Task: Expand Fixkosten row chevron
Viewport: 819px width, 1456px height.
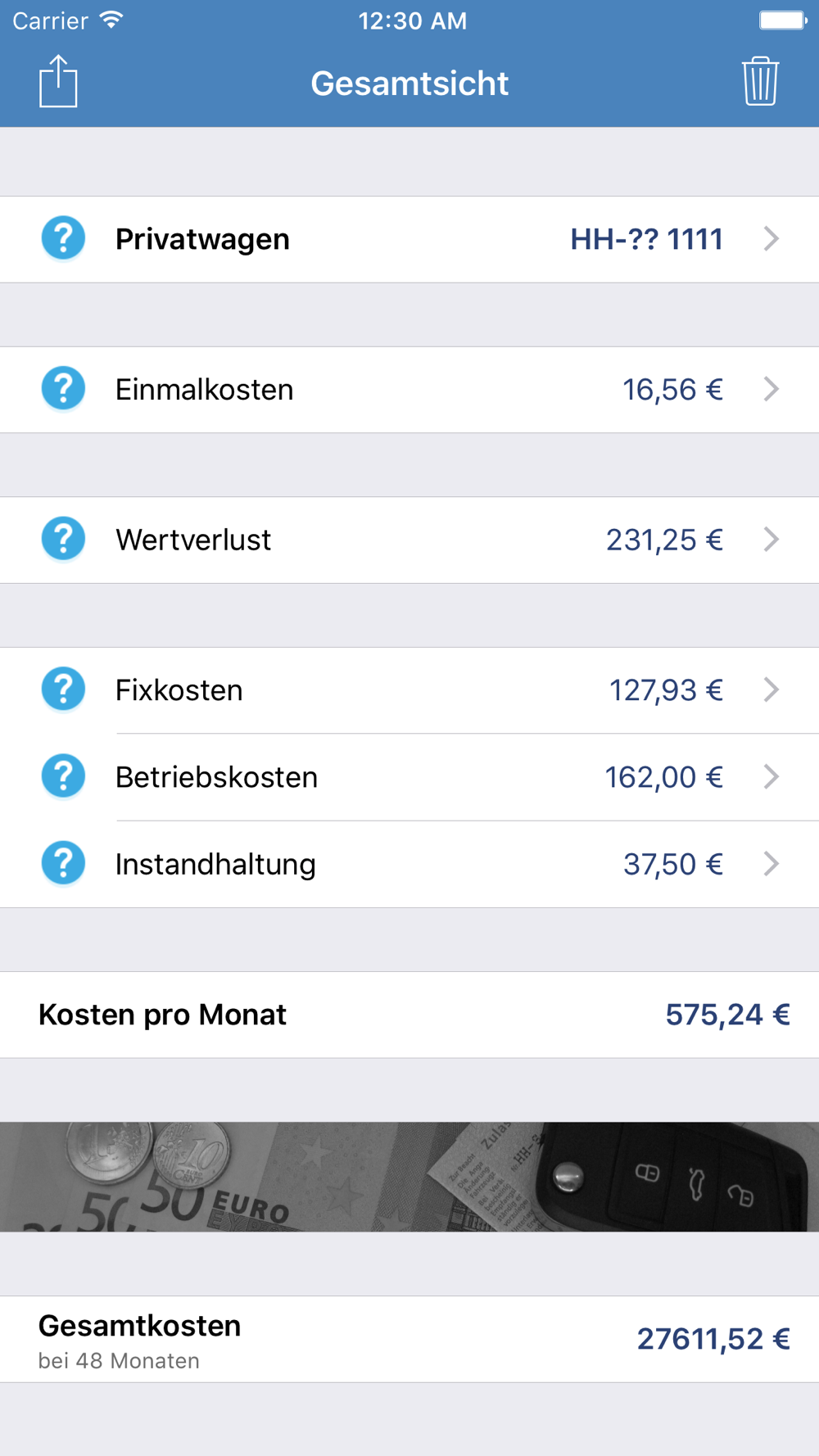Action: click(771, 690)
